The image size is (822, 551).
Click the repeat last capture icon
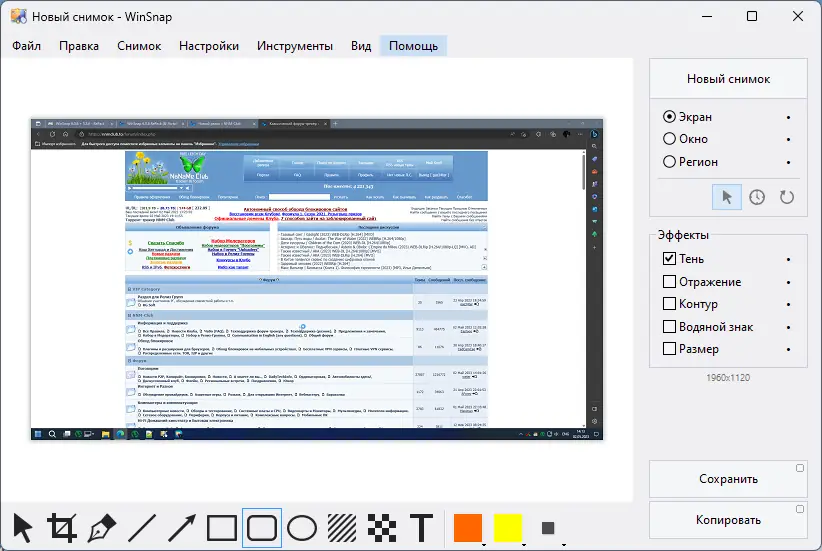[x=786, y=197]
